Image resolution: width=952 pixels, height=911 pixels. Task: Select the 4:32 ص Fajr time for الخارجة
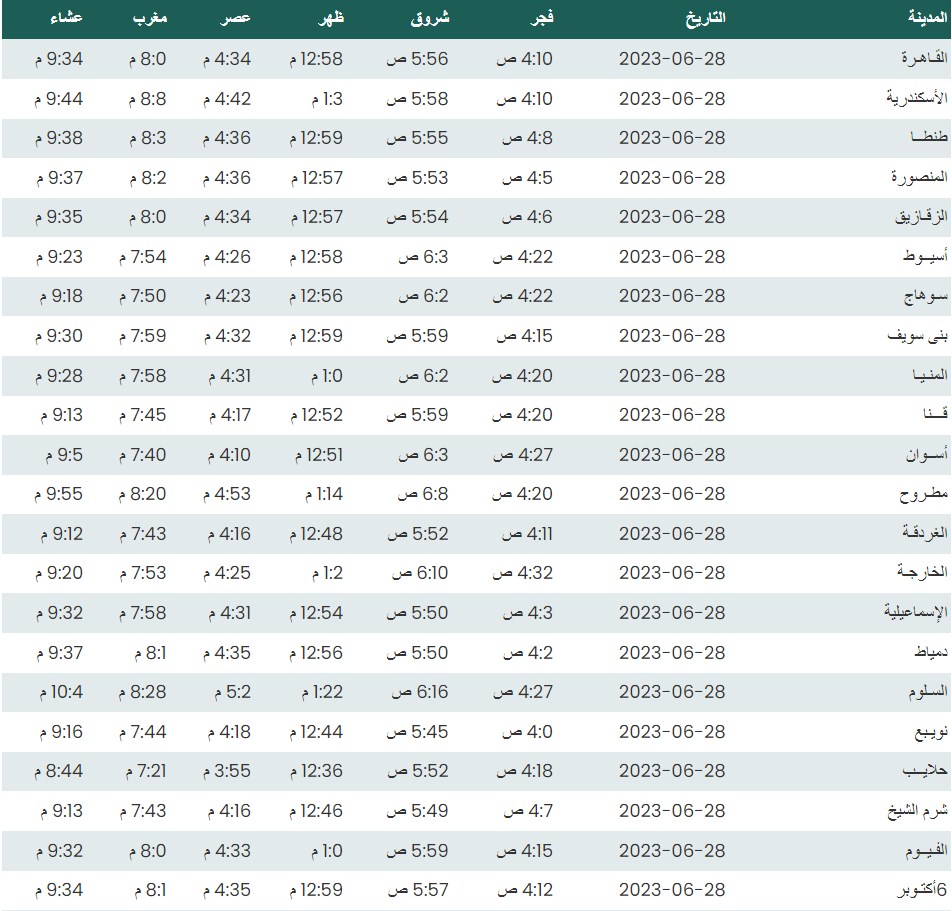pyautogui.click(x=525, y=573)
